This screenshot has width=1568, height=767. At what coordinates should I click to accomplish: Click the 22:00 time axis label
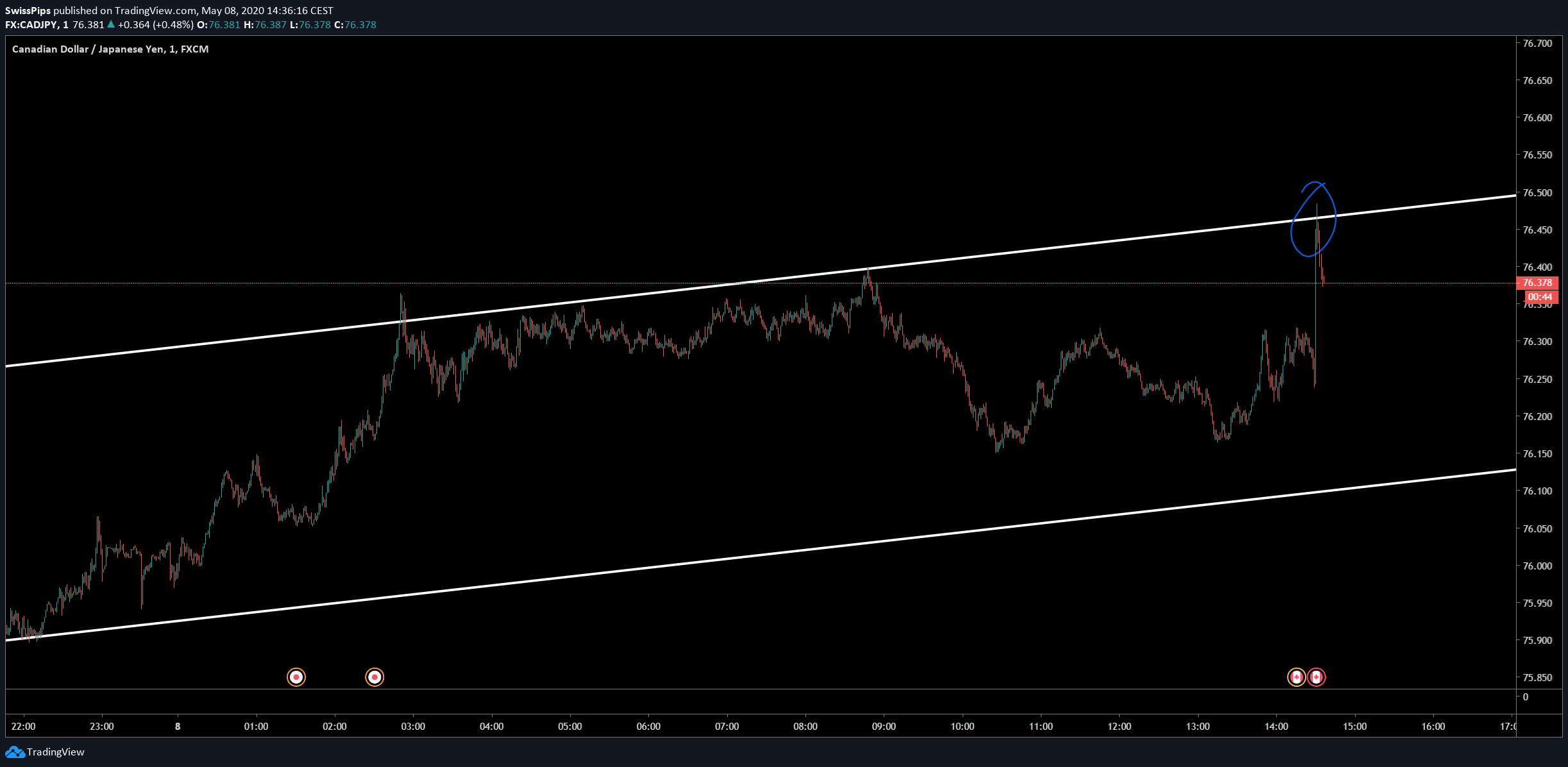(24, 726)
